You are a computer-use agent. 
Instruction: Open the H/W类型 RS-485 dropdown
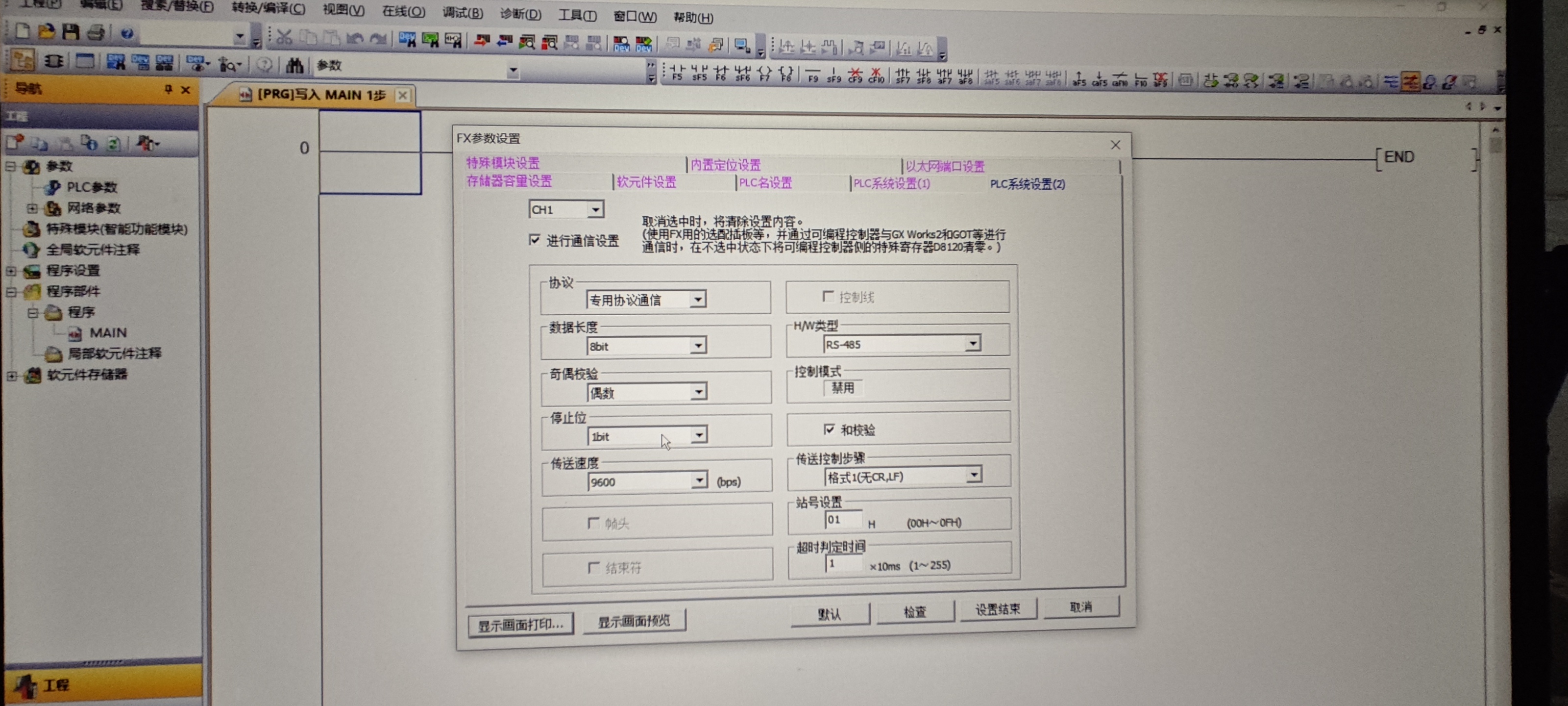[973, 343]
